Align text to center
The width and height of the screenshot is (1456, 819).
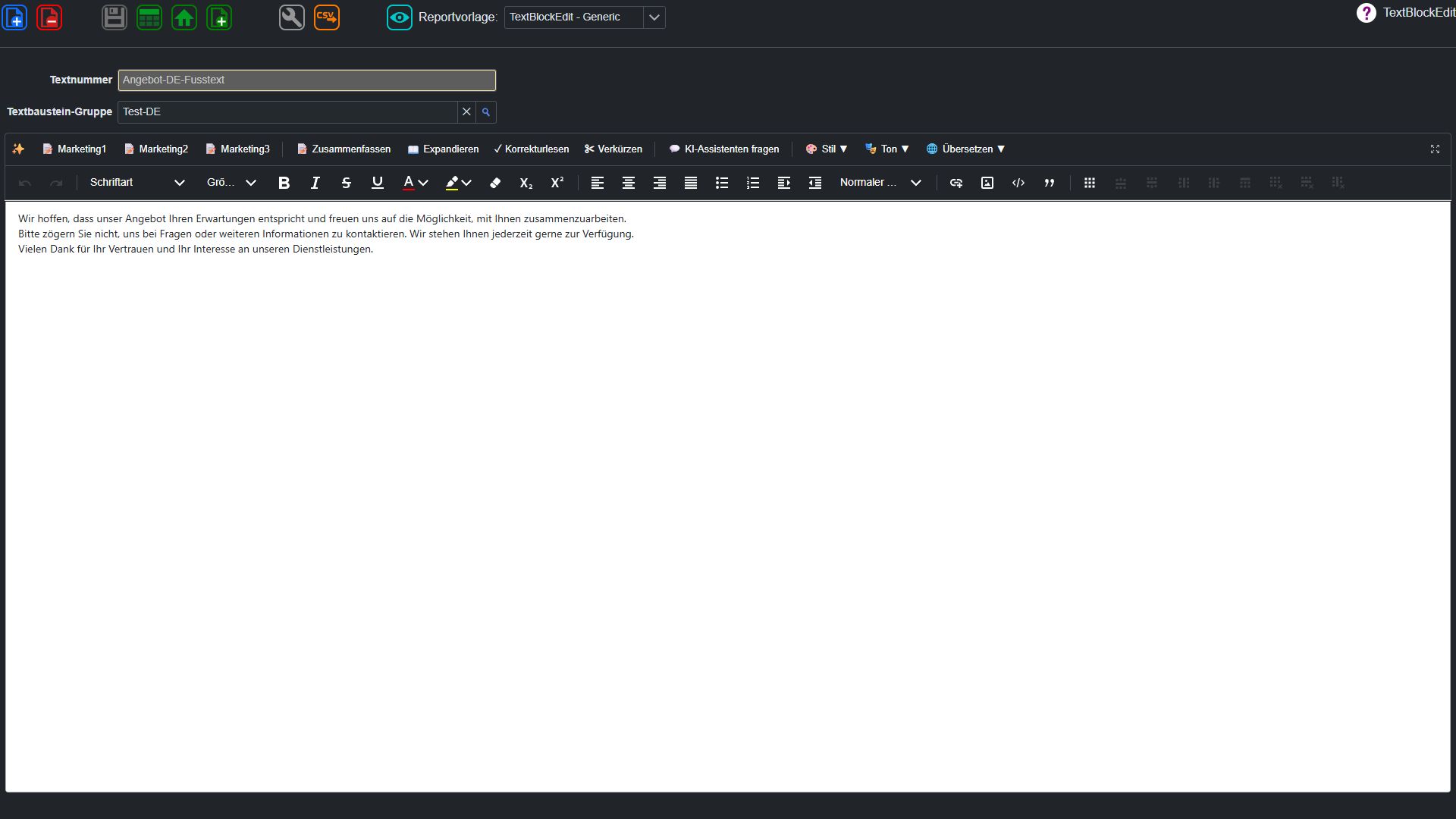click(629, 183)
